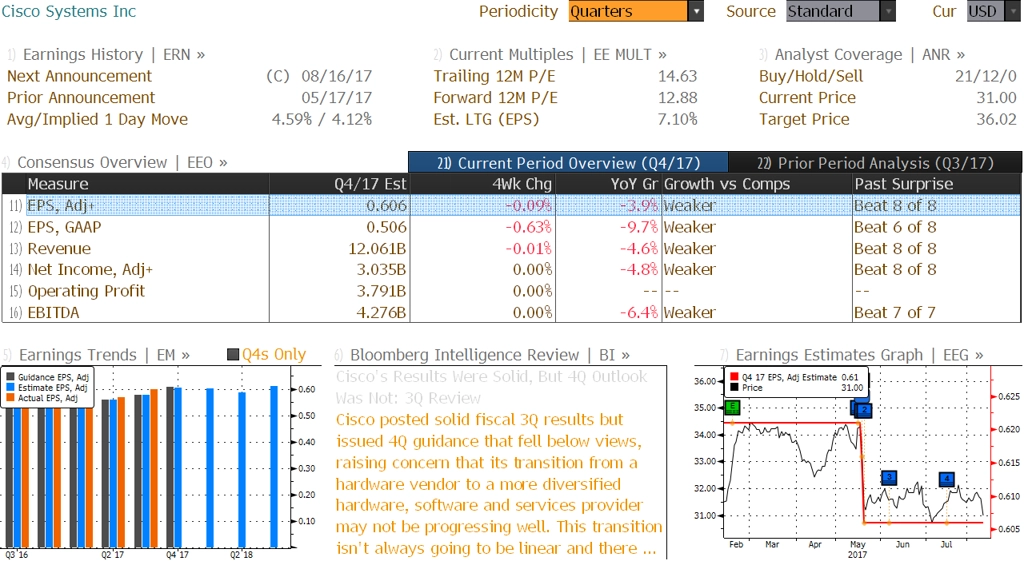The image size is (1024, 561).
Task: Click Prior Announcement date 05/17/17
Action: pos(336,97)
